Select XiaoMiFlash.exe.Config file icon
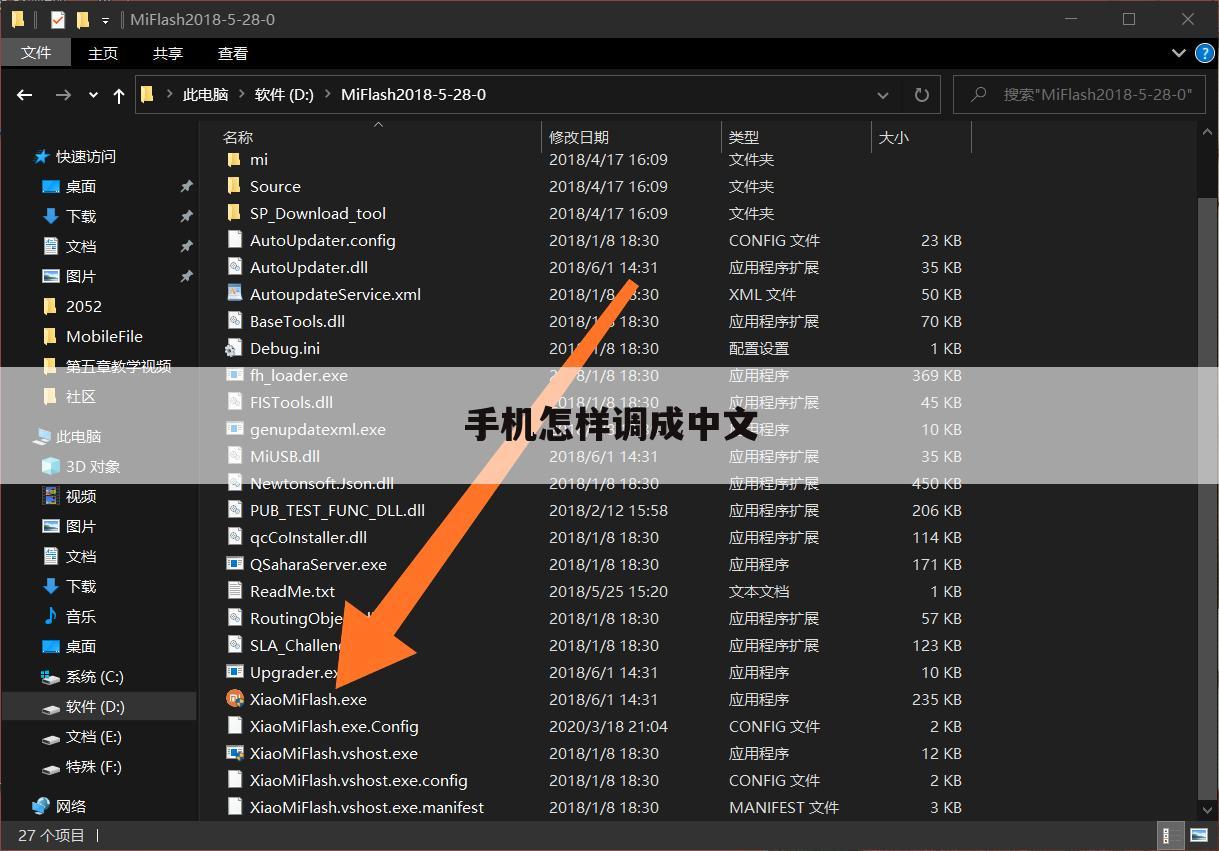 coord(235,726)
